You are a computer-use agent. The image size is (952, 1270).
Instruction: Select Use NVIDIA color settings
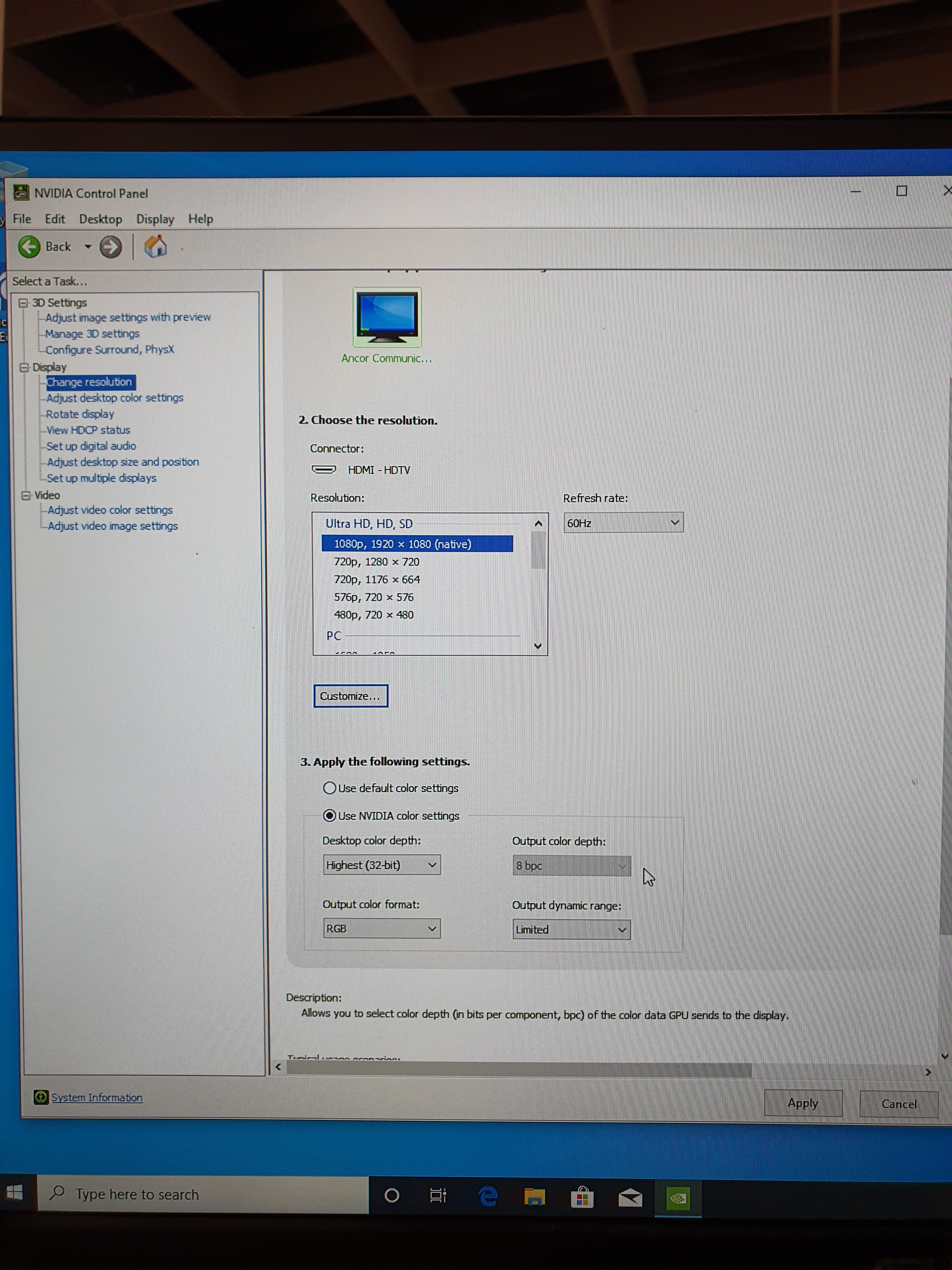(330, 816)
